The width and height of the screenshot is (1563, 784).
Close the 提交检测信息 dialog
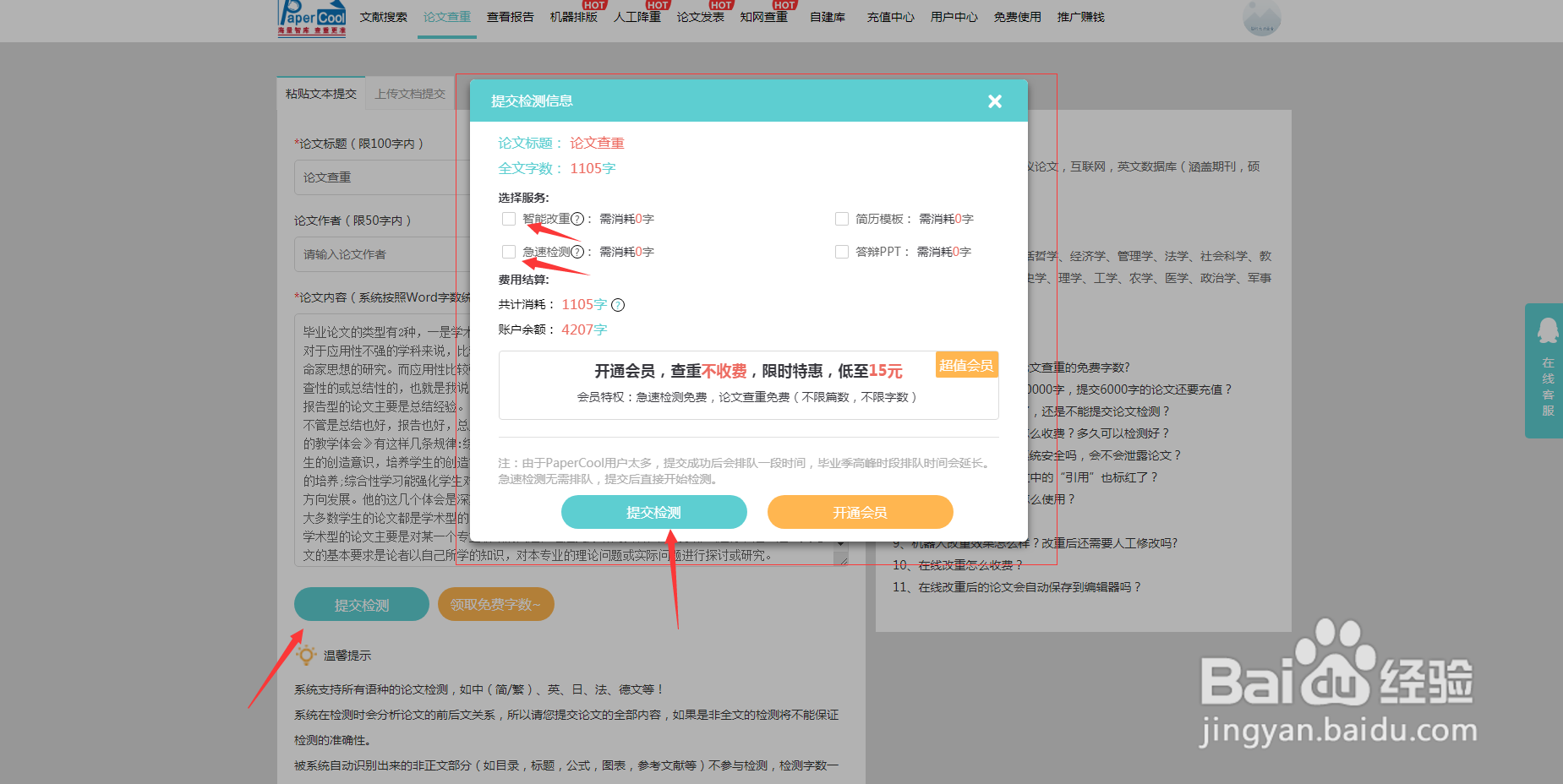tap(995, 101)
